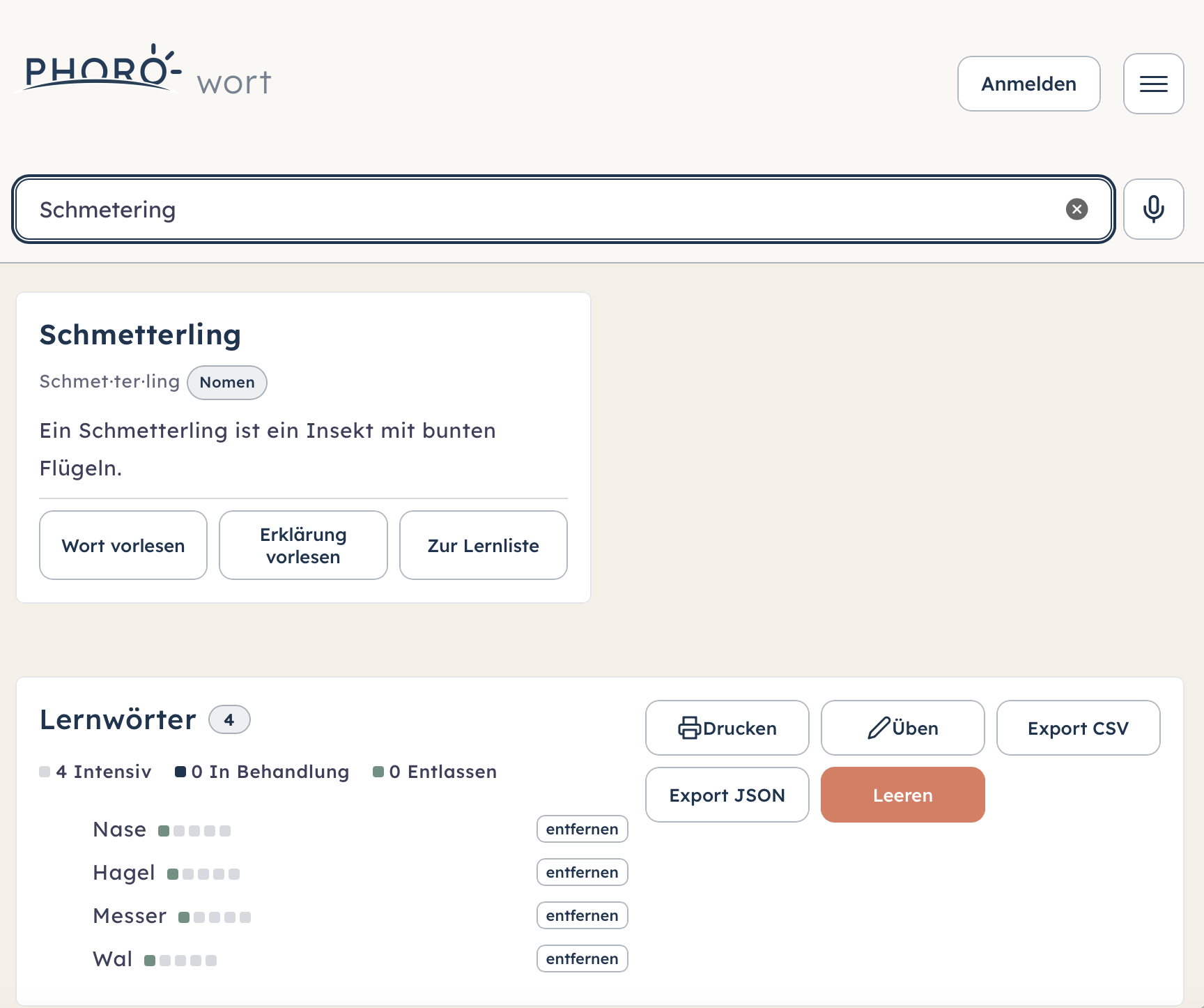Read the explanation aloud
The image size is (1204, 1008).
(x=303, y=545)
